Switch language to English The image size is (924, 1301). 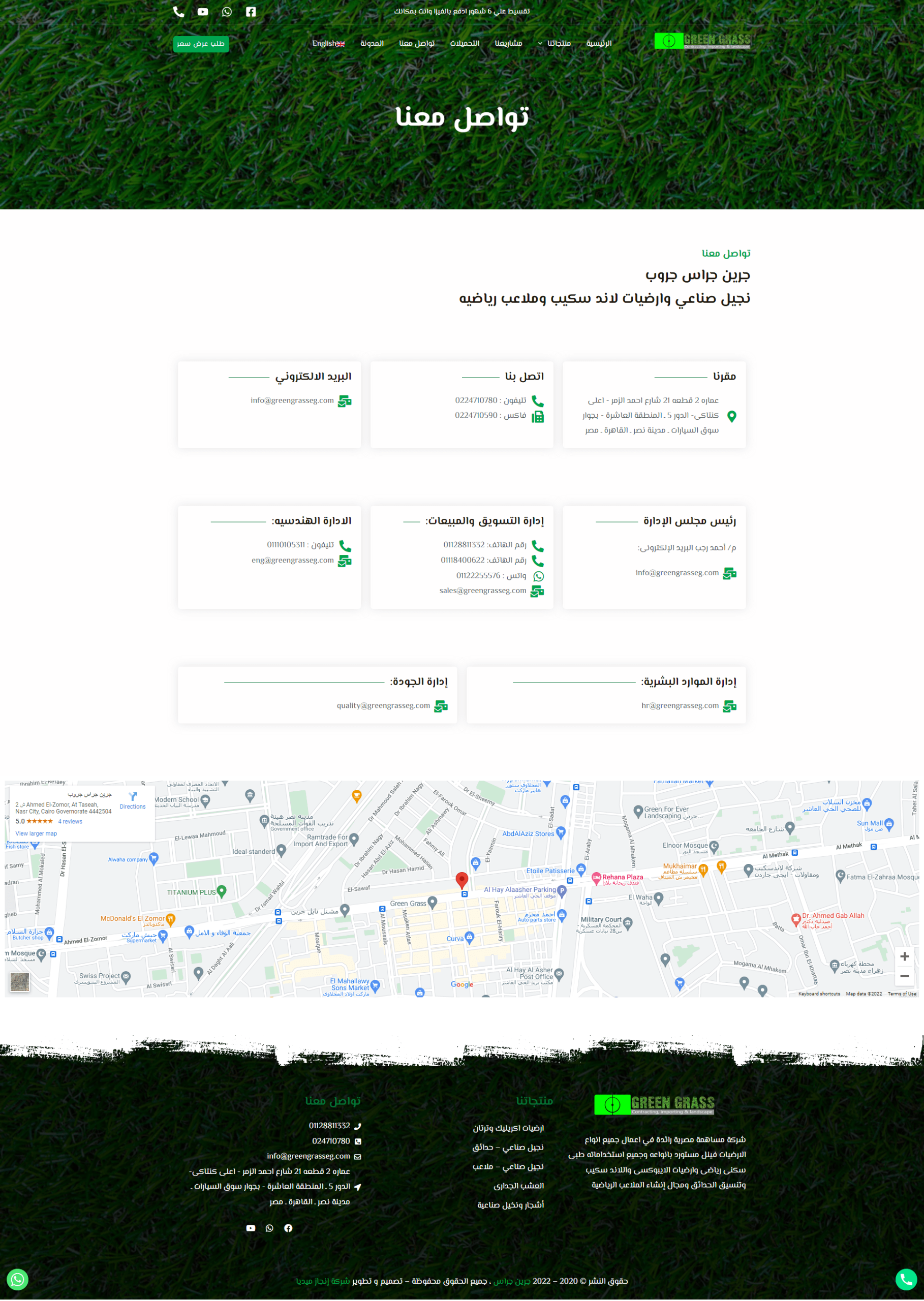[x=328, y=43]
